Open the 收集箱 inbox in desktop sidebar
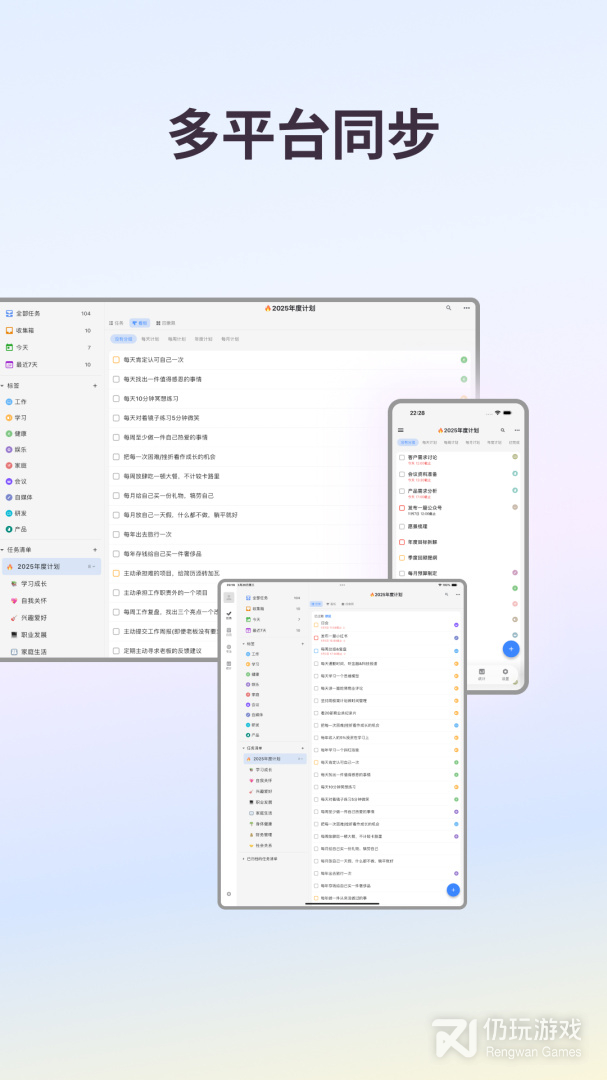607x1080 pixels. tap(28, 330)
